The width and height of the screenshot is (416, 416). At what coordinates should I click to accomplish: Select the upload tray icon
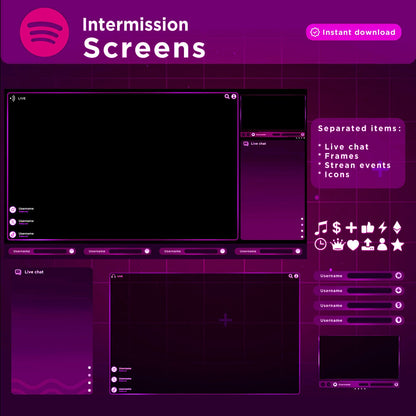click(367, 244)
